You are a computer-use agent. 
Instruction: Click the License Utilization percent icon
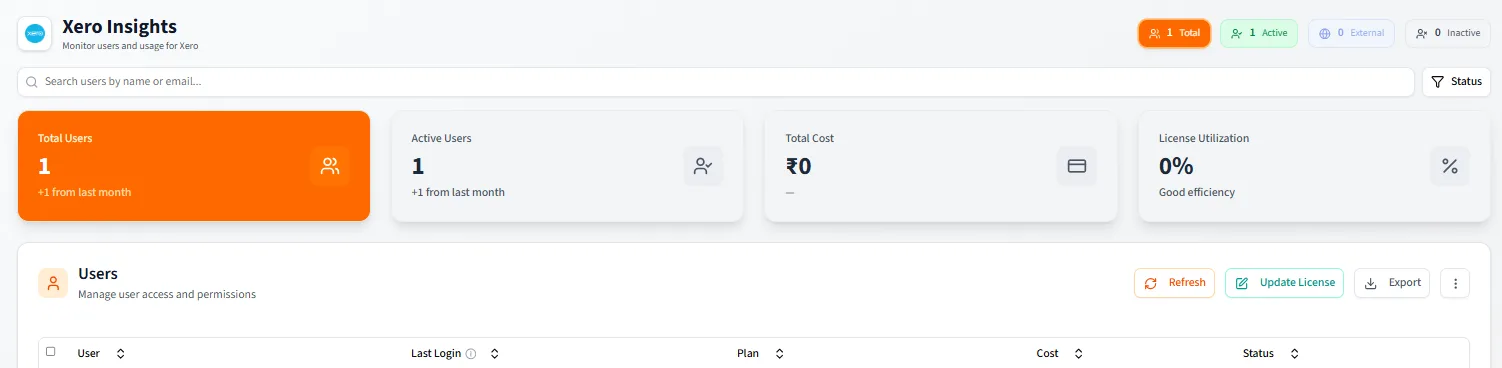(1450, 166)
